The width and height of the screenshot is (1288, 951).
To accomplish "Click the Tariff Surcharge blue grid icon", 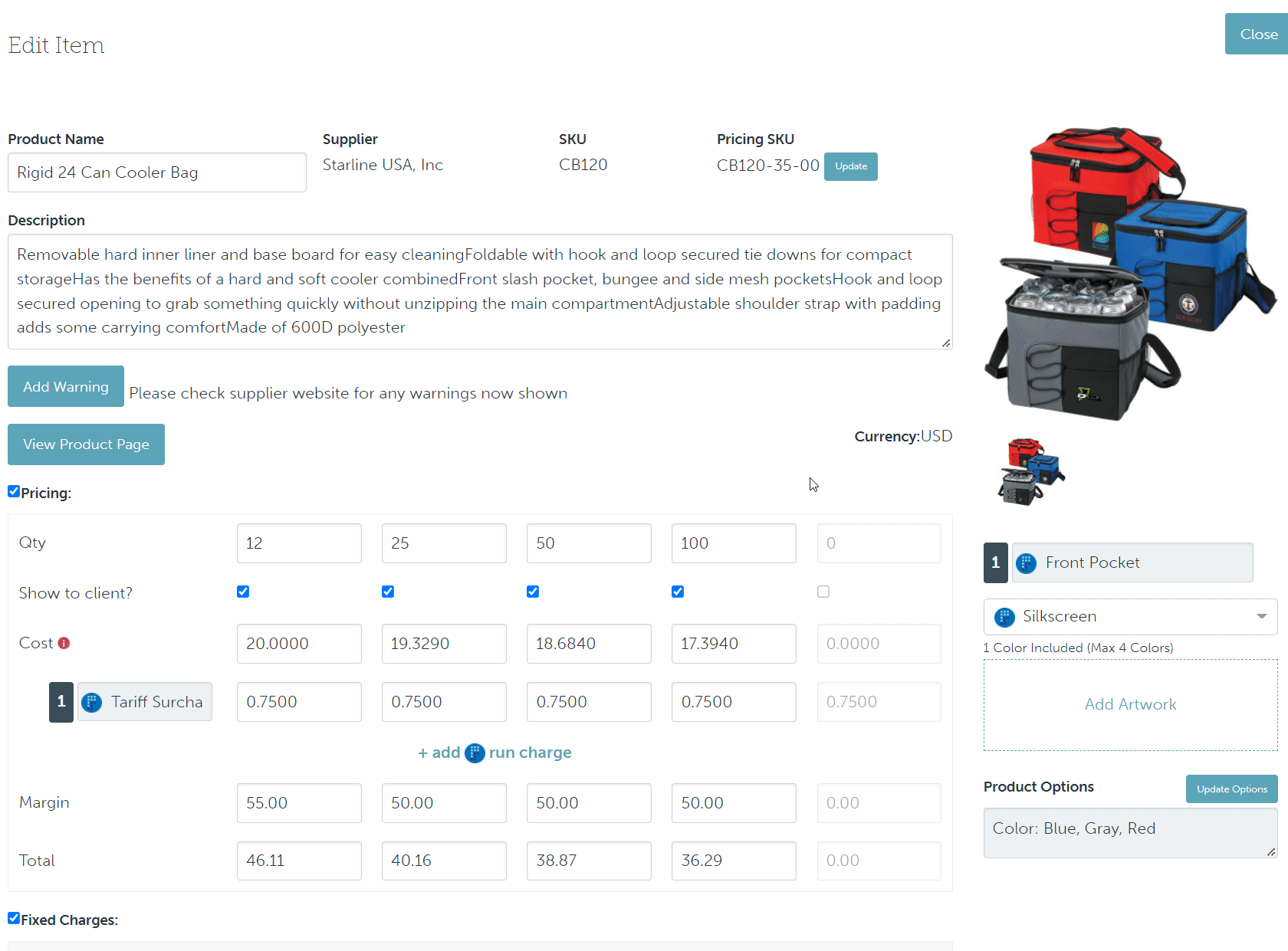I will [92, 703].
